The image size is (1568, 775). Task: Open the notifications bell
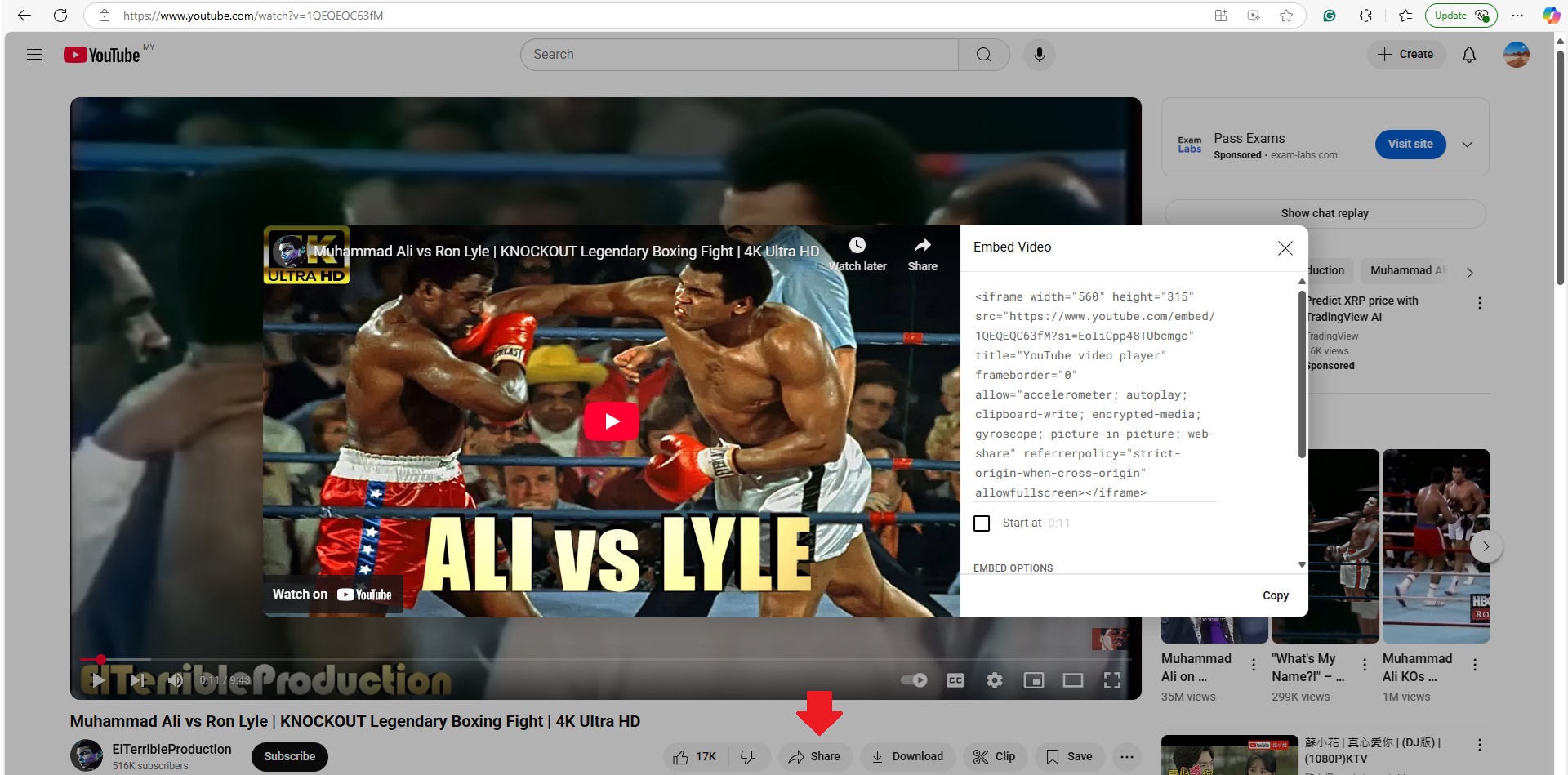tap(1468, 55)
